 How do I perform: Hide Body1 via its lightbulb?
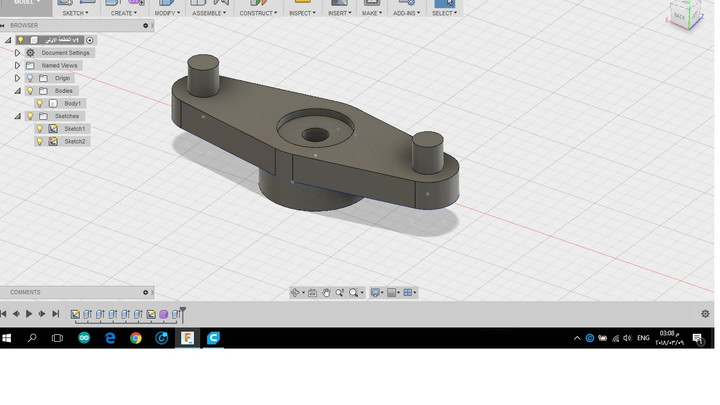[40, 103]
